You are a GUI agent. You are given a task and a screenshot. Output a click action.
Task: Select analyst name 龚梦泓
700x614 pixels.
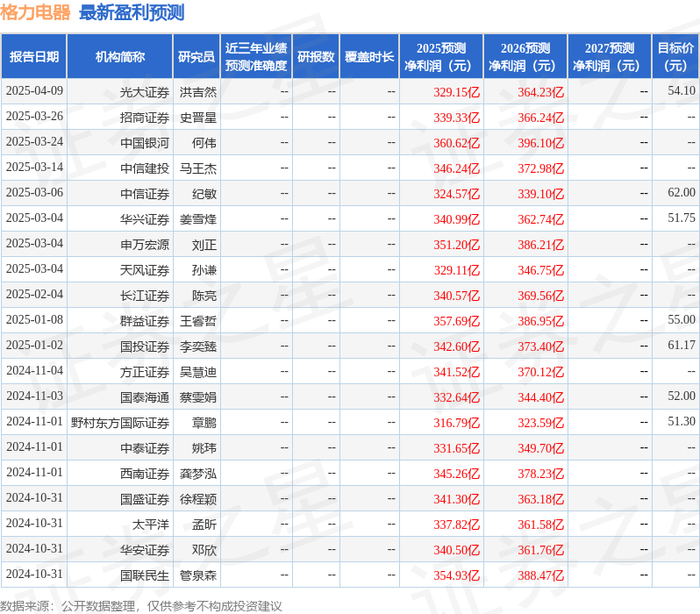click(198, 474)
